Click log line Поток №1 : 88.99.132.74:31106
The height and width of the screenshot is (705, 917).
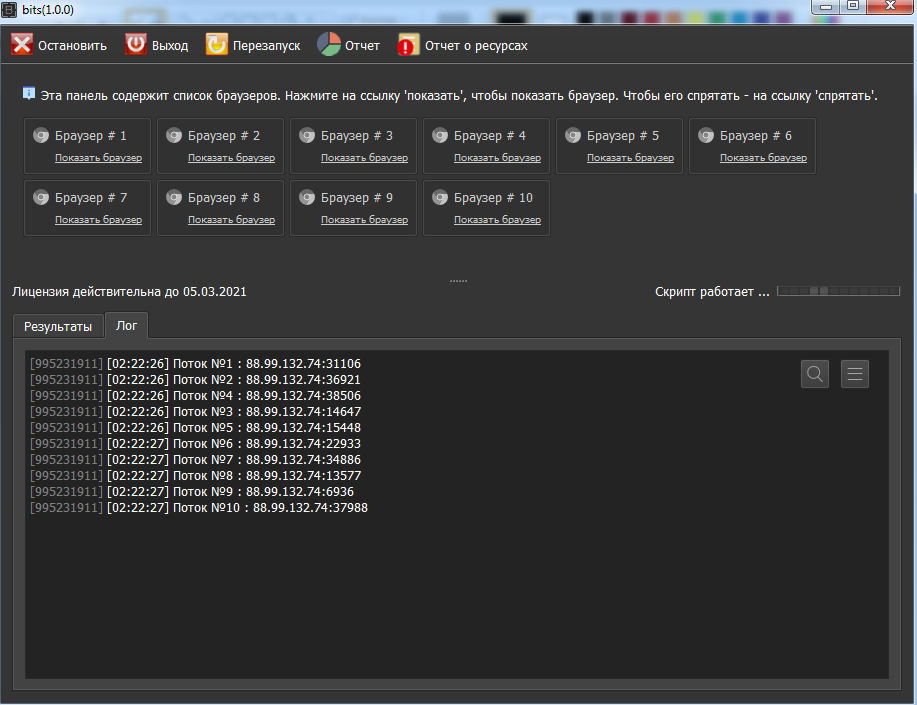click(195, 364)
